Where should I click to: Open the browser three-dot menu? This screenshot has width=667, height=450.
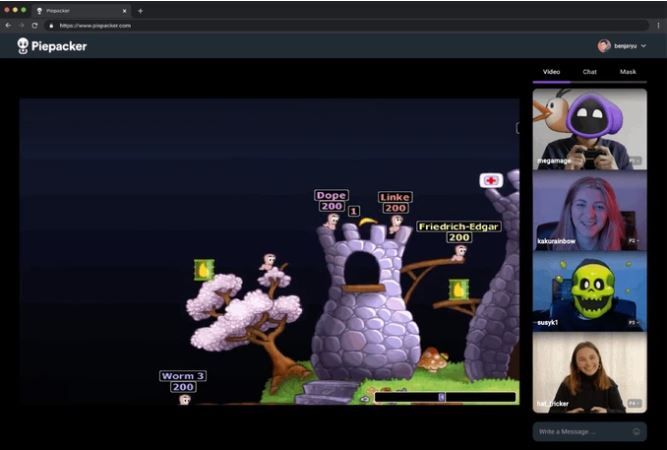click(x=658, y=26)
